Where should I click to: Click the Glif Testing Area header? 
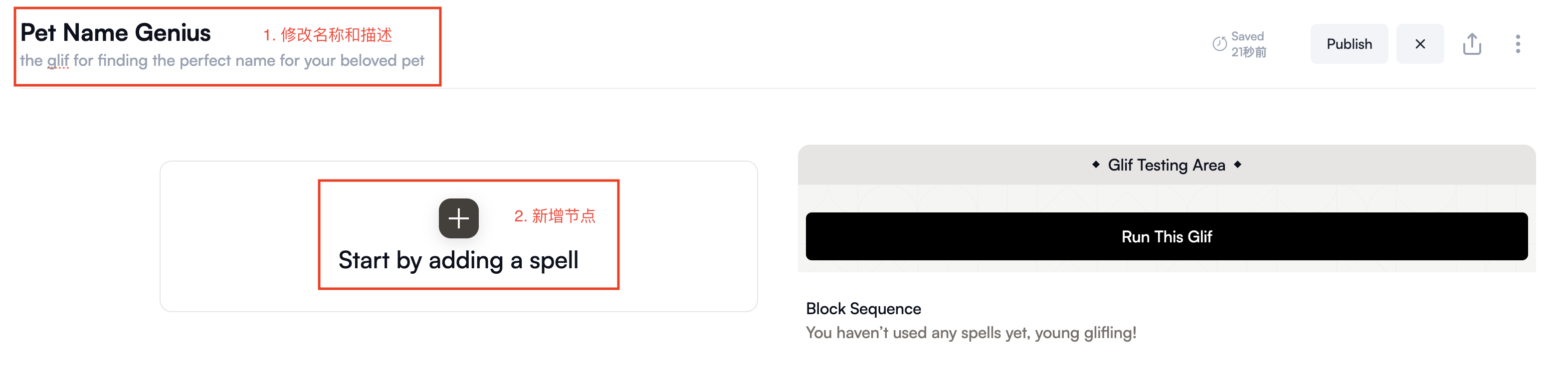[1166, 165]
